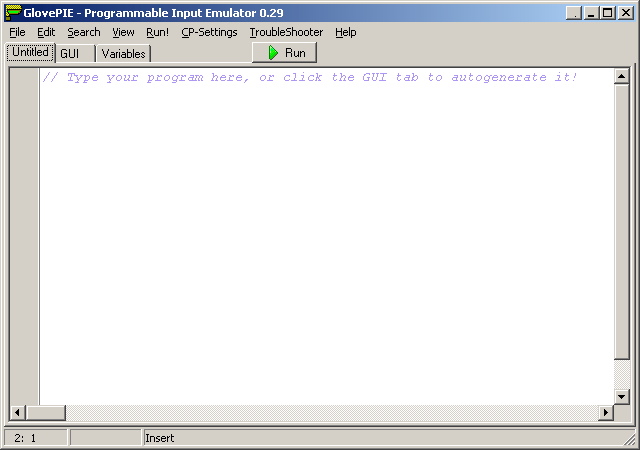This screenshot has width=640, height=450.
Task: Minimize the GlovePIE window
Action: click(591, 13)
